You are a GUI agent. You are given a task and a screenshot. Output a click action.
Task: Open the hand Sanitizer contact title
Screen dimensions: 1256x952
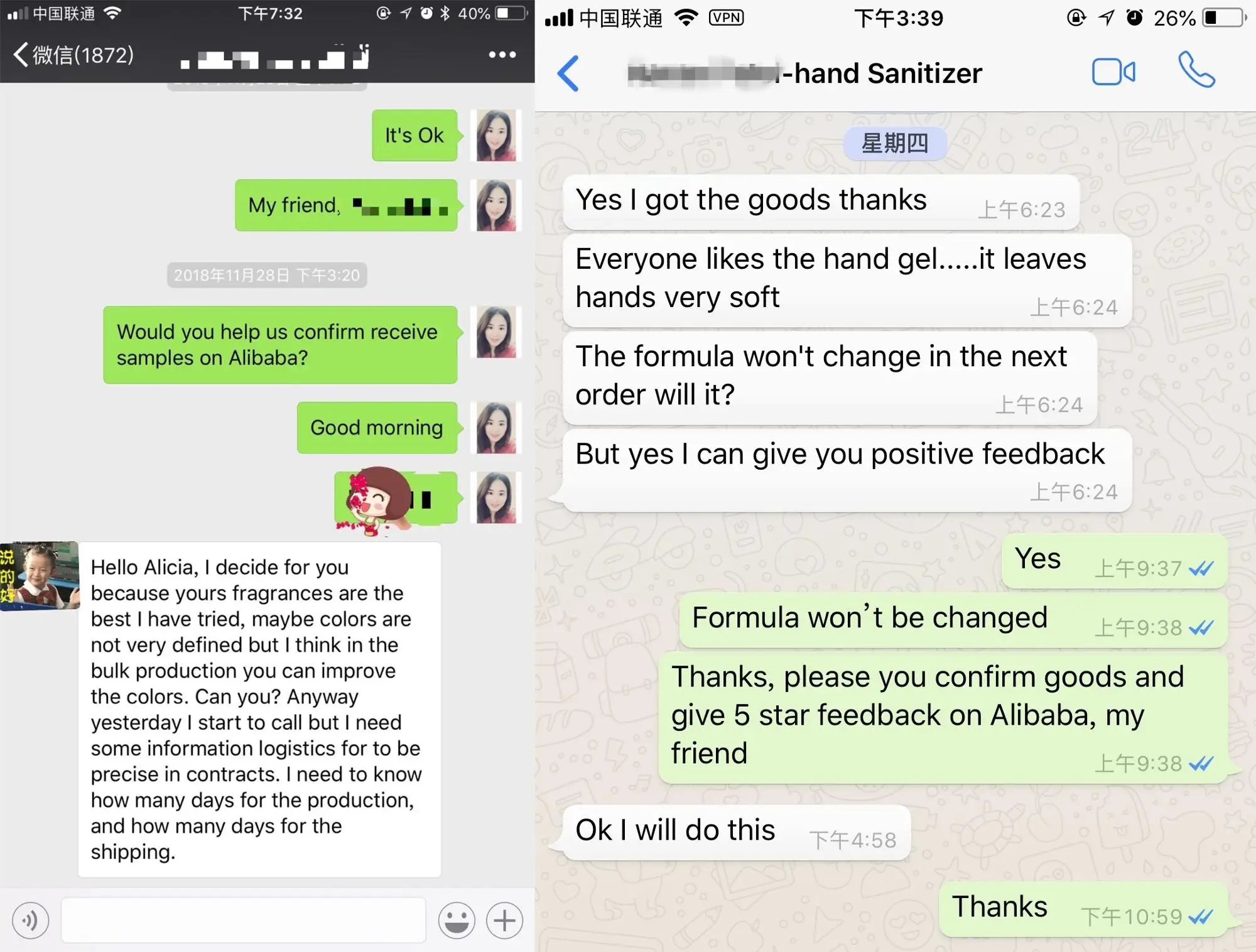(x=805, y=73)
